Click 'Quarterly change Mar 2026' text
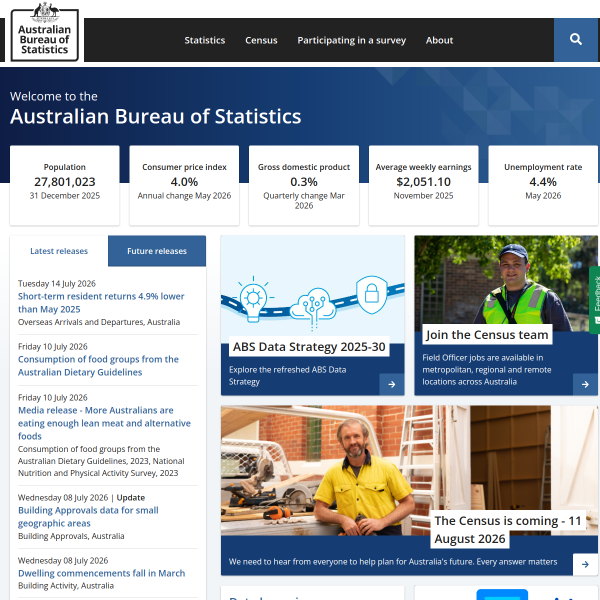This screenshot has height=600, width=600. (x=304, y=201)
